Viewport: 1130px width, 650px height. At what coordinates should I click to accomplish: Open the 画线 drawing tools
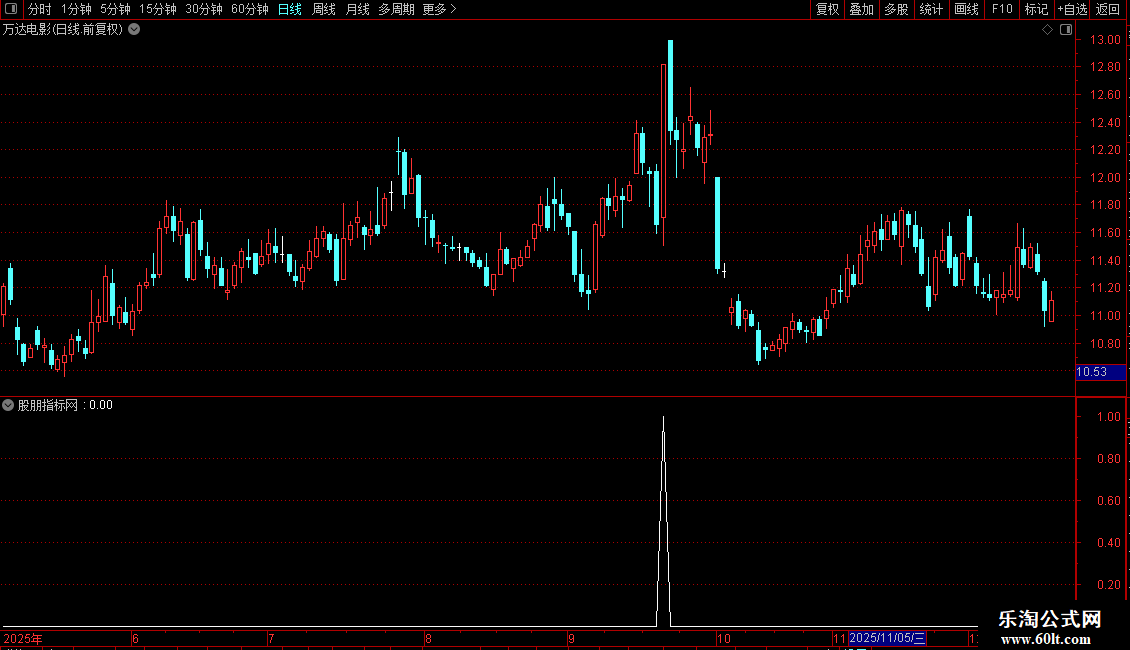coord(966,9)
